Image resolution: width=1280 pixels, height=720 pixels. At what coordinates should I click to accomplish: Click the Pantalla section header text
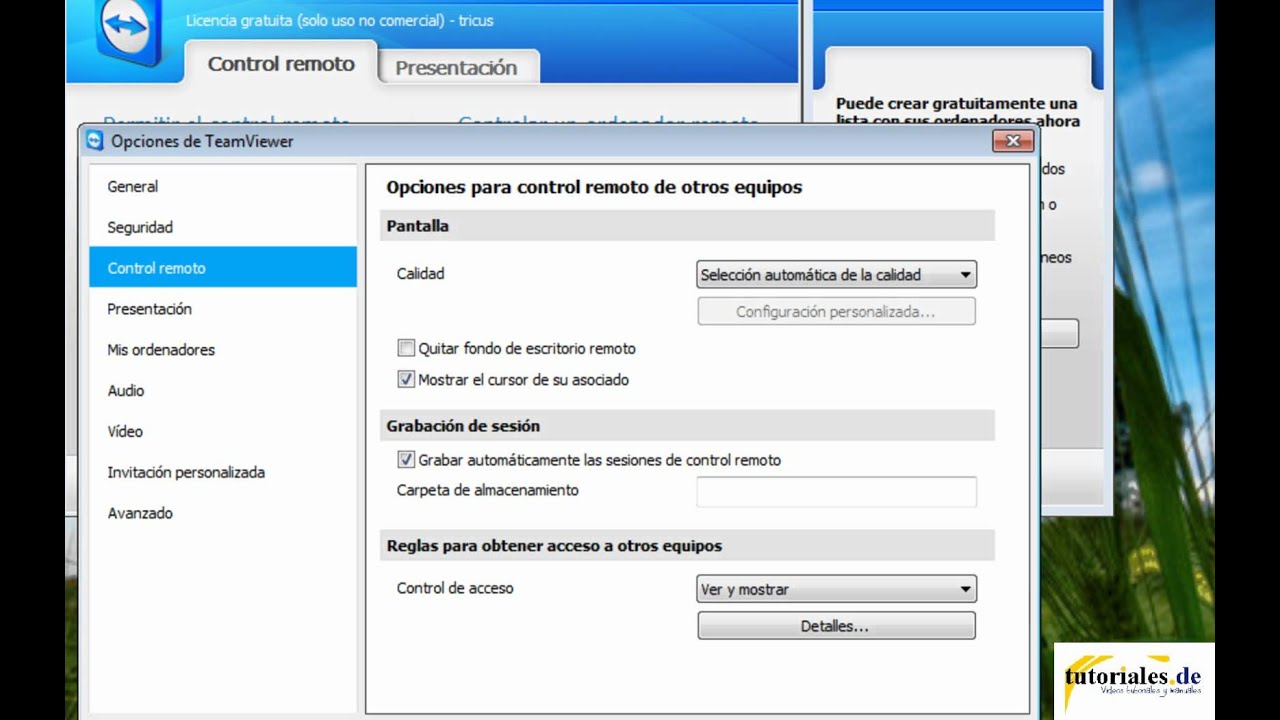pyautogui.click(x=418, y=226)
